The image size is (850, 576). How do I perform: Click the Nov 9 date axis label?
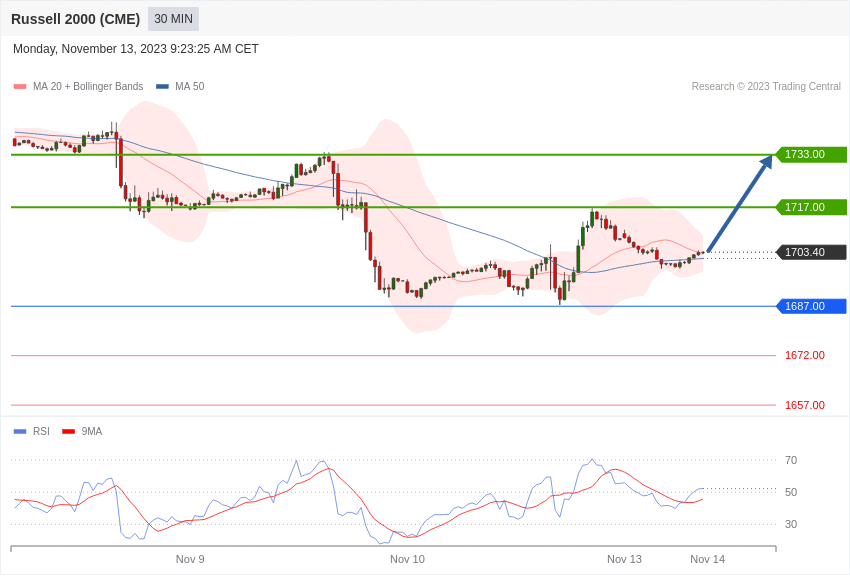[190, 559]
